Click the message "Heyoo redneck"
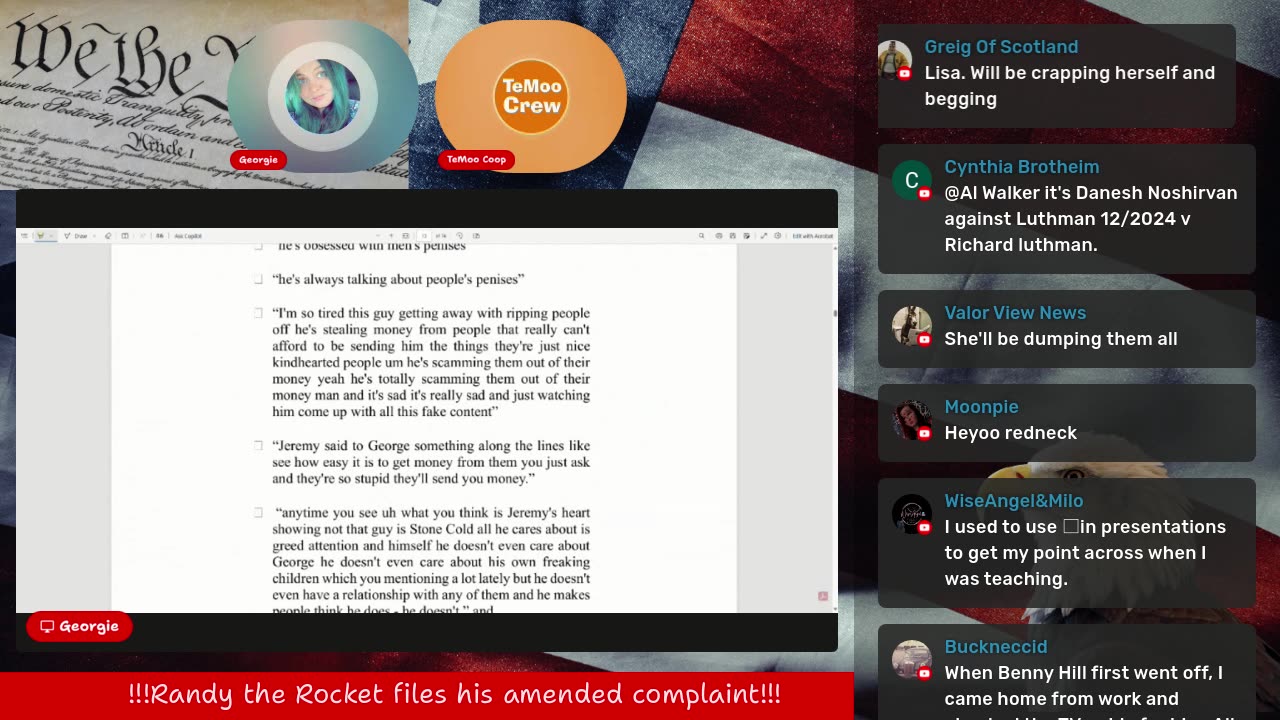Screen dimensions: 1280x720 1010,433
